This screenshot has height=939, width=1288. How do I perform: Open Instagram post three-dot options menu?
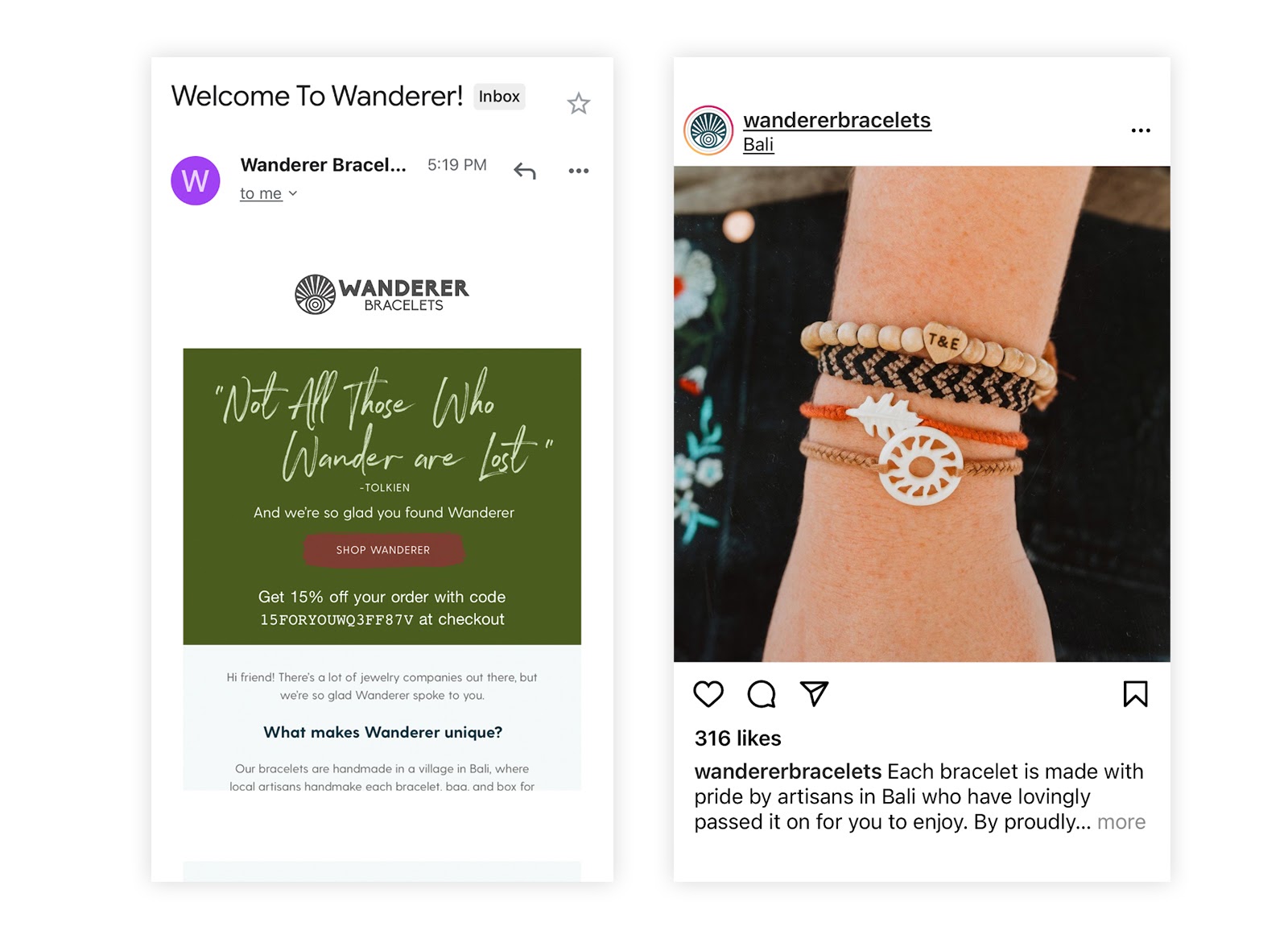point(1141,130)
